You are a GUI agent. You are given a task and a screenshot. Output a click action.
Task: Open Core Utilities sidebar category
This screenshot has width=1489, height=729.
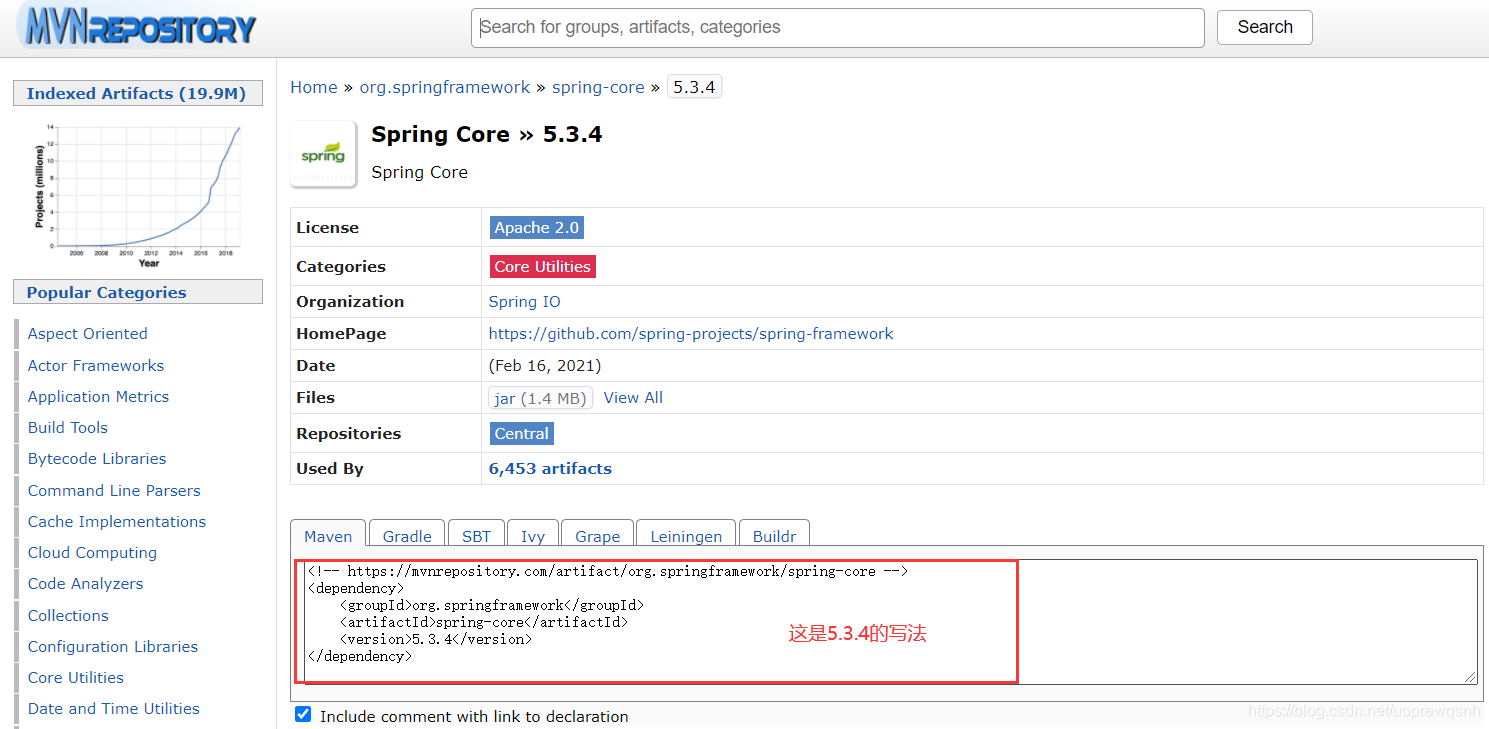(76, 678)
